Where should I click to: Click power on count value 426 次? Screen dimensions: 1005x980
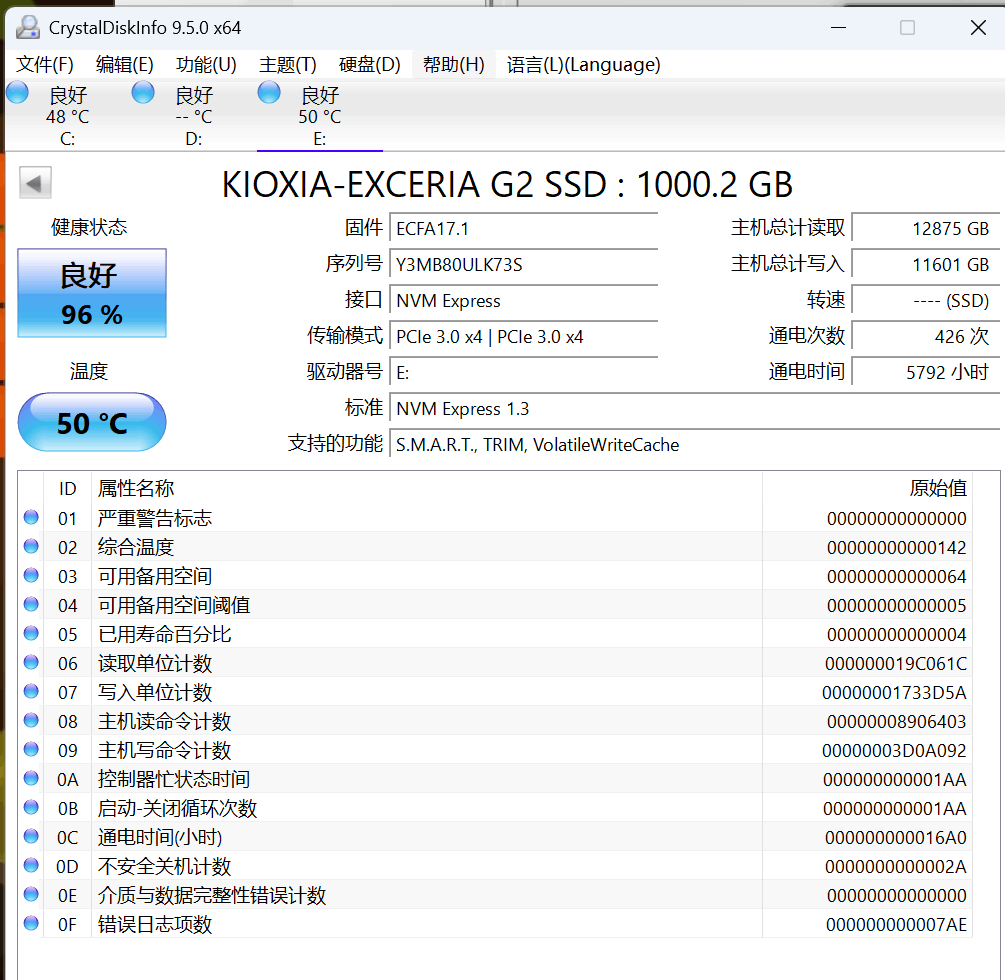(926, 336)
